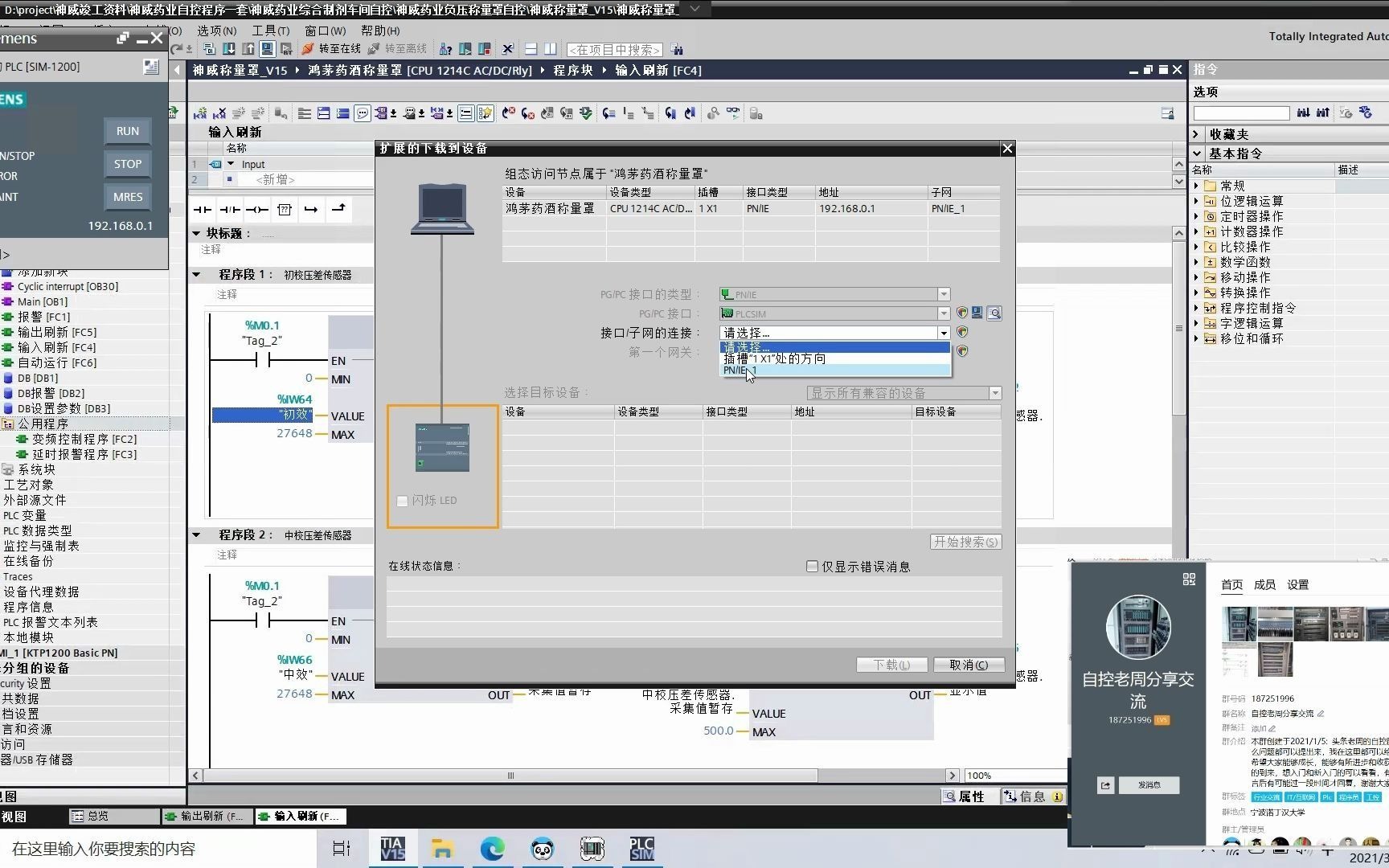Select PN/IE_1 from the dropdown list

(834, 371)
